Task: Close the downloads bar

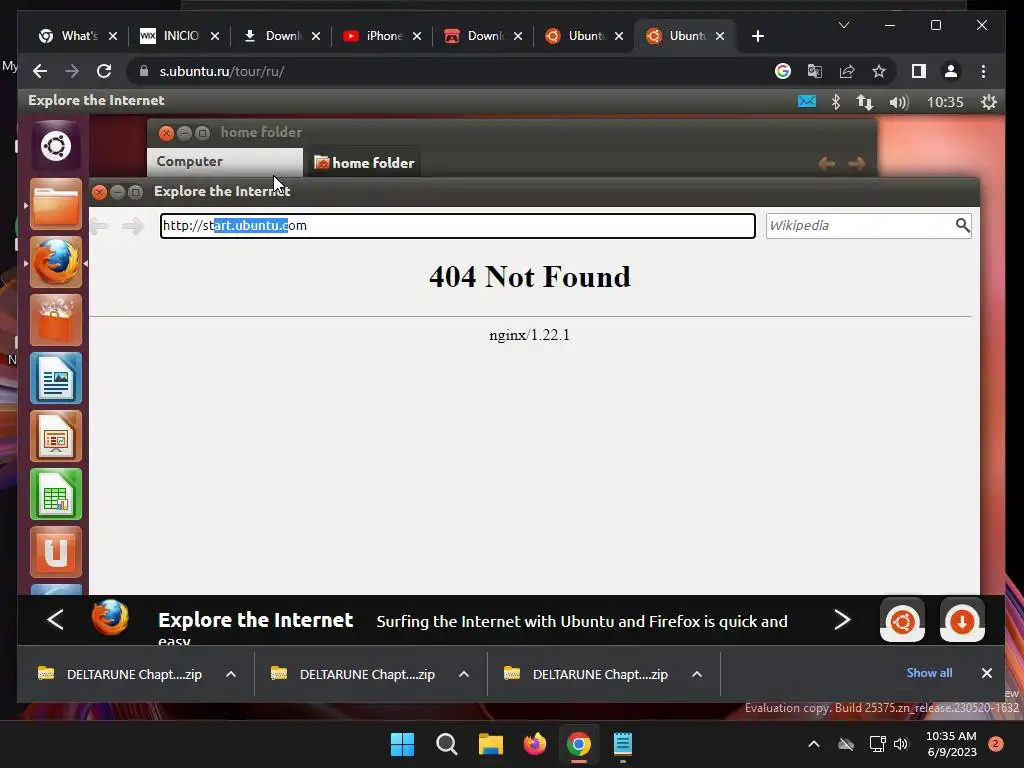Action: pos(987,673)
